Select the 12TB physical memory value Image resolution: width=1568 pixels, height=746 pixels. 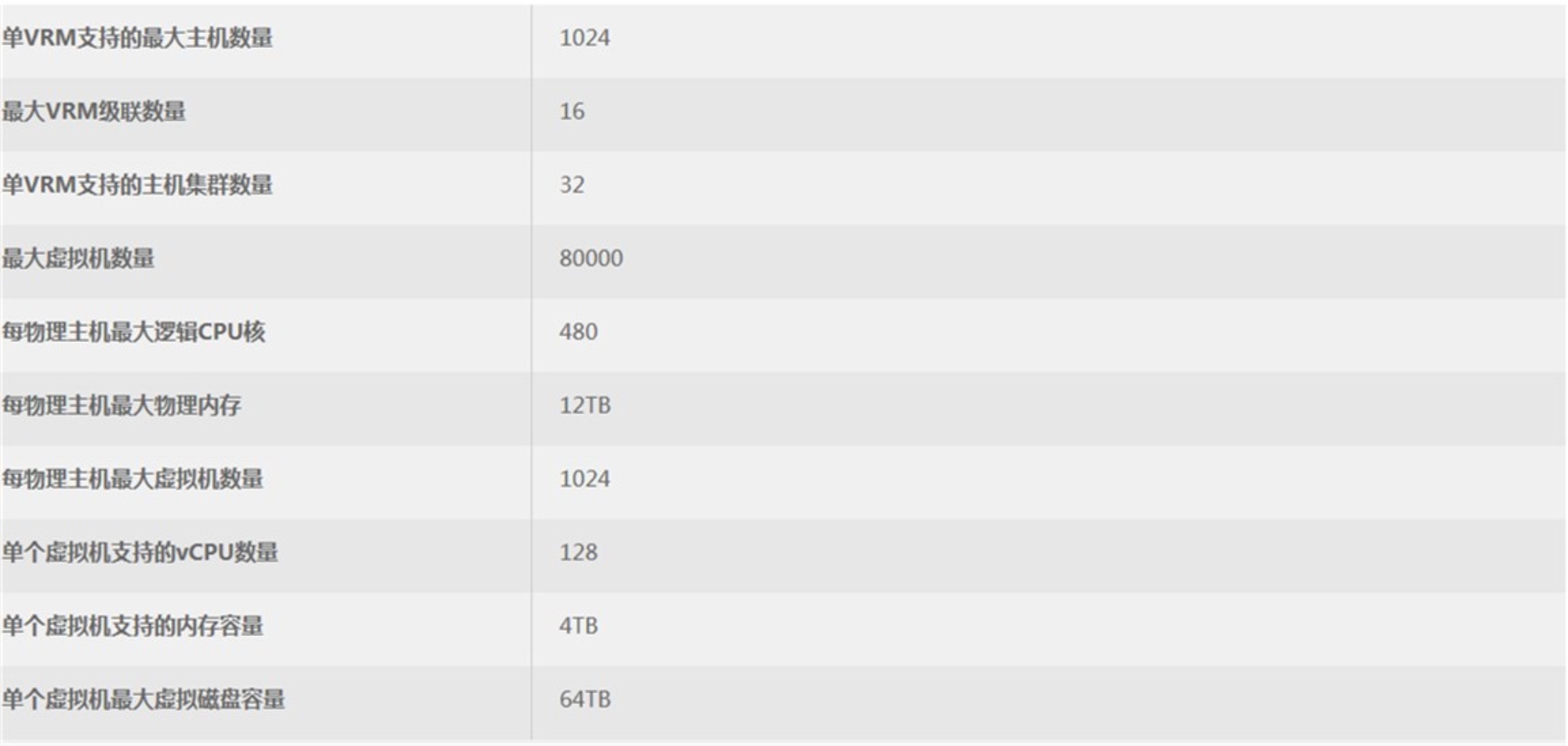(585, 406)
